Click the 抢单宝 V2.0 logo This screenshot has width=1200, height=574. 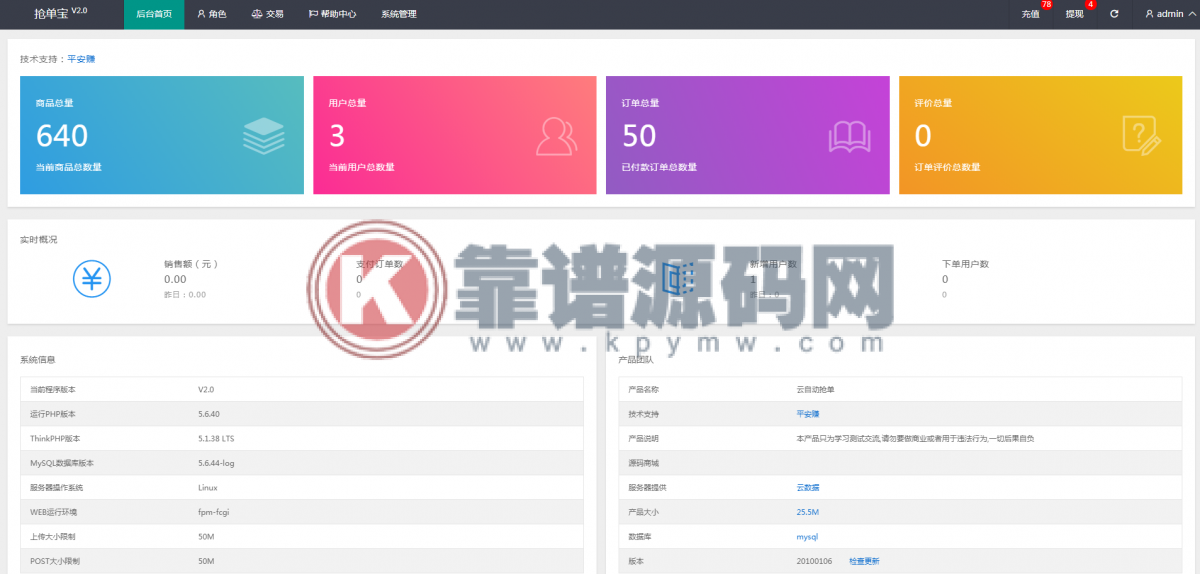tap(60, 13)
